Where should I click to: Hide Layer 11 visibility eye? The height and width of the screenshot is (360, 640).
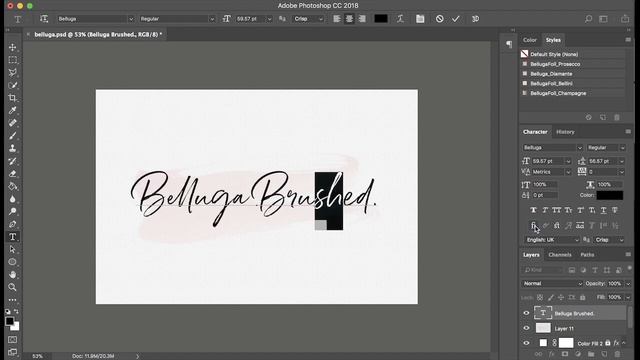click(x=526, y=328)
